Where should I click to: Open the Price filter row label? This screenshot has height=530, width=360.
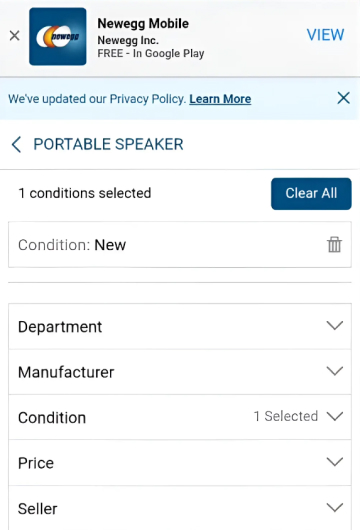click(36, 463)
